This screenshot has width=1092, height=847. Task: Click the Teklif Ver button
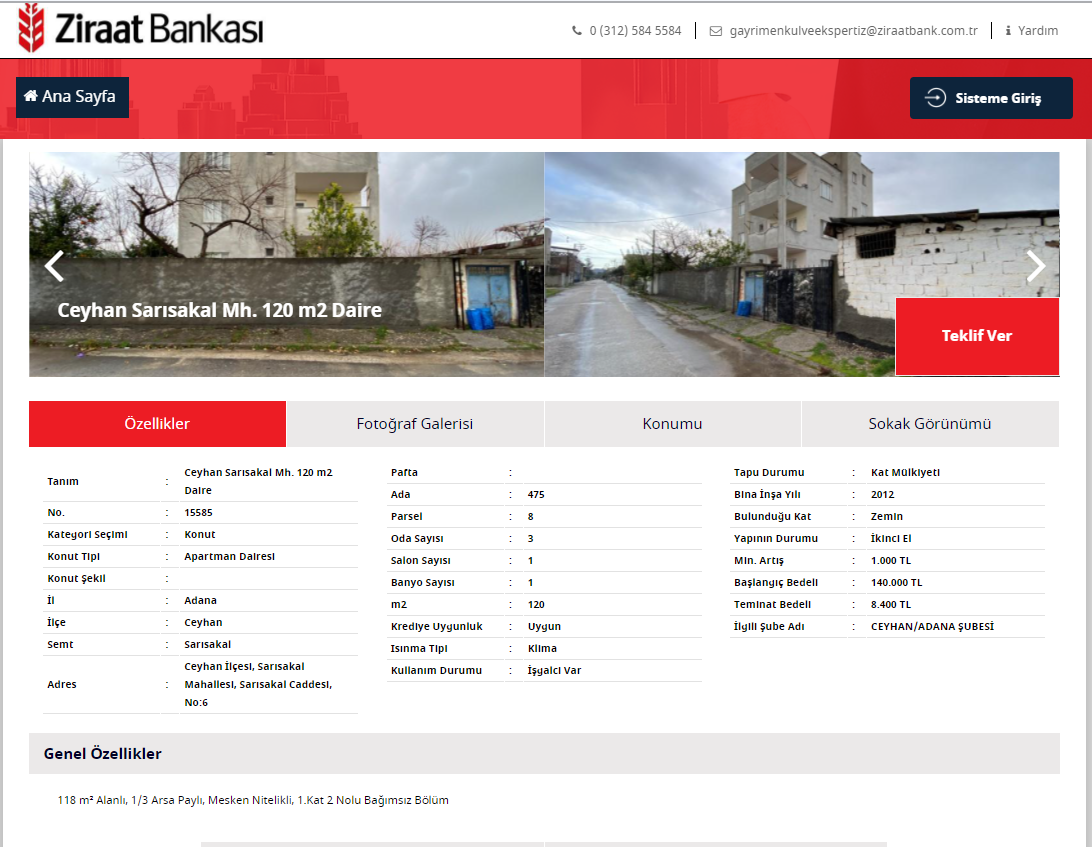coord(977,336)
